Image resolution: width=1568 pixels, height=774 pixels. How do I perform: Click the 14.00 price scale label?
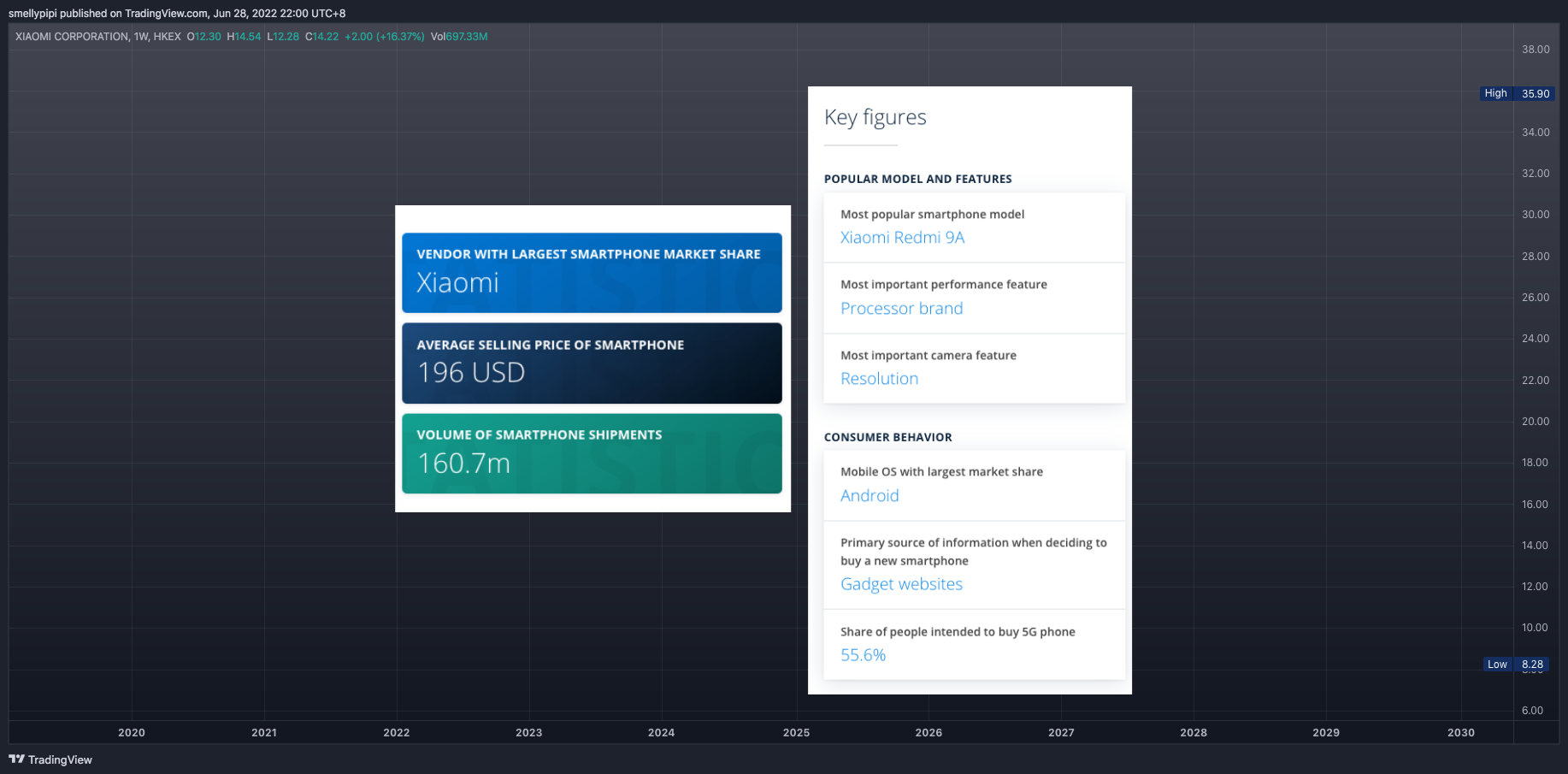pyautogui.click(x=1536, y=546)
